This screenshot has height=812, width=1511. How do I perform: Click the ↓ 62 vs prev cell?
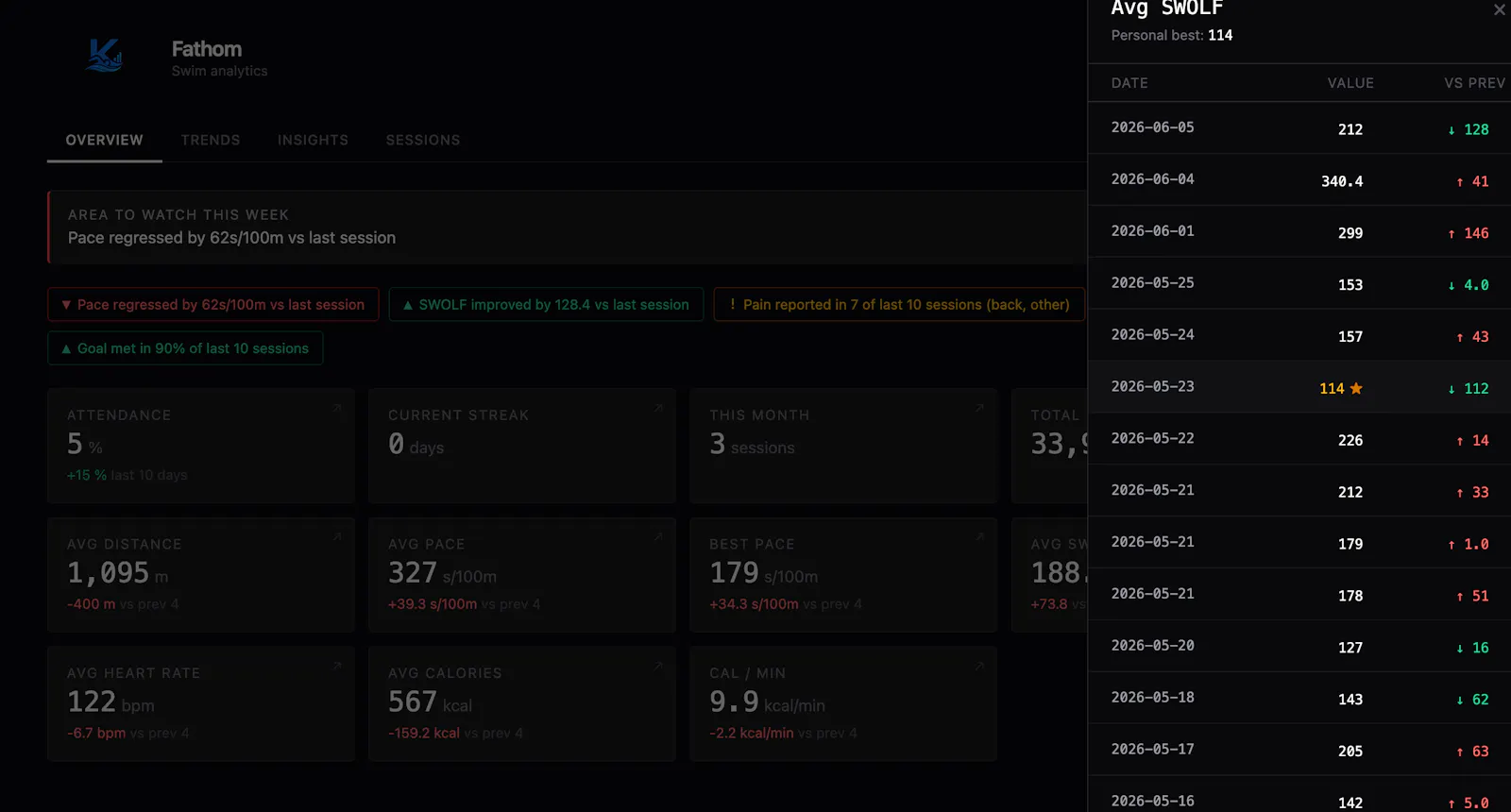tap(1472, 700)
